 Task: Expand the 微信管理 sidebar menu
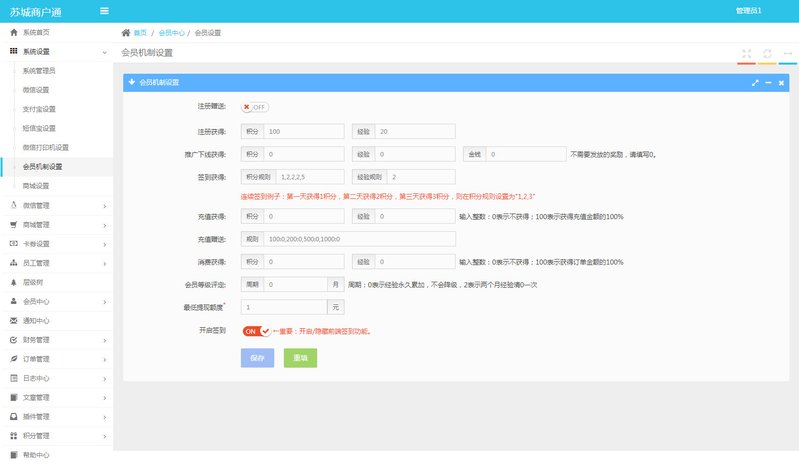56,206
